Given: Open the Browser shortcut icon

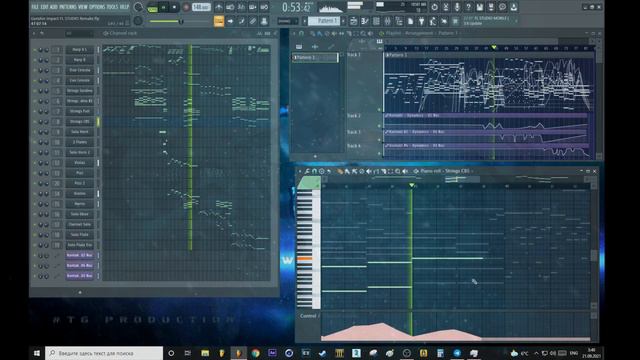Looking at the screenshot, I should [x=399, y=21].
